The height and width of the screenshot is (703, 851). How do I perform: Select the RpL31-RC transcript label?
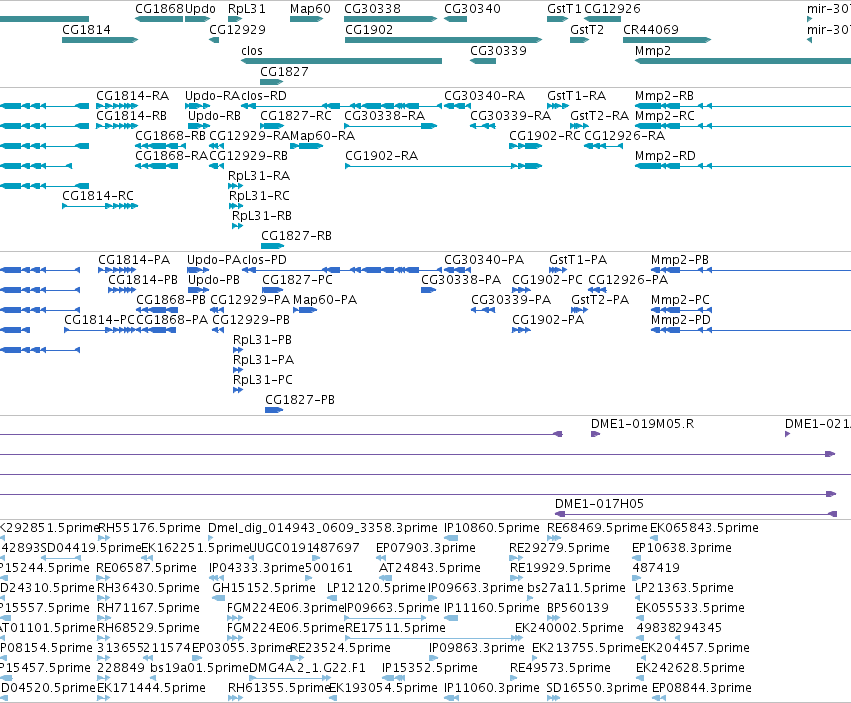pyautogui.click(x=259, y=195)
